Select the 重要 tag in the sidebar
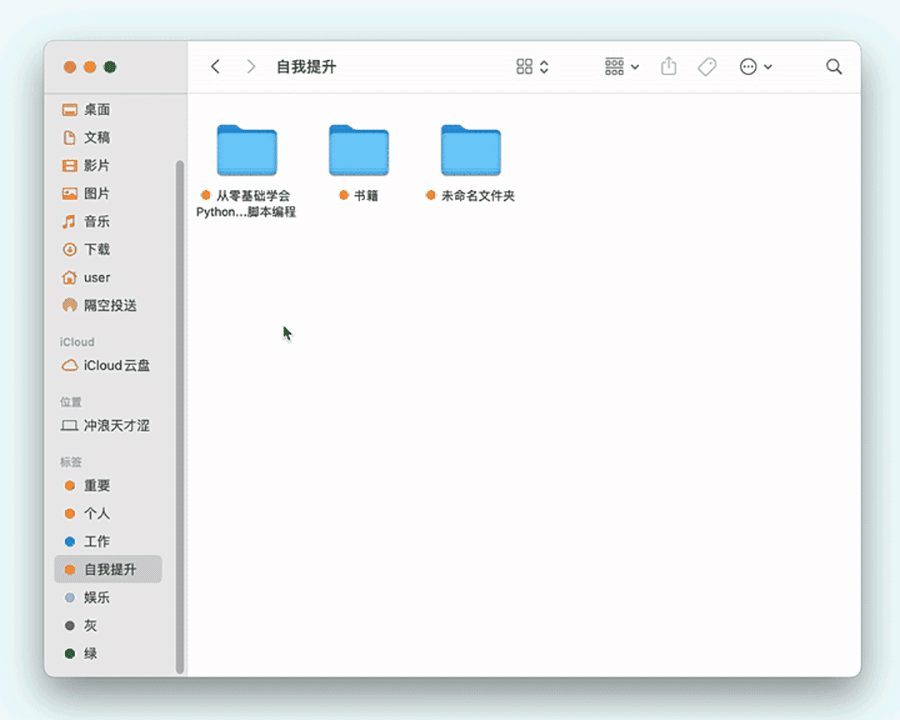Image resolution: width=900 pixels, height=720 pixels. [x=94, y=485]
